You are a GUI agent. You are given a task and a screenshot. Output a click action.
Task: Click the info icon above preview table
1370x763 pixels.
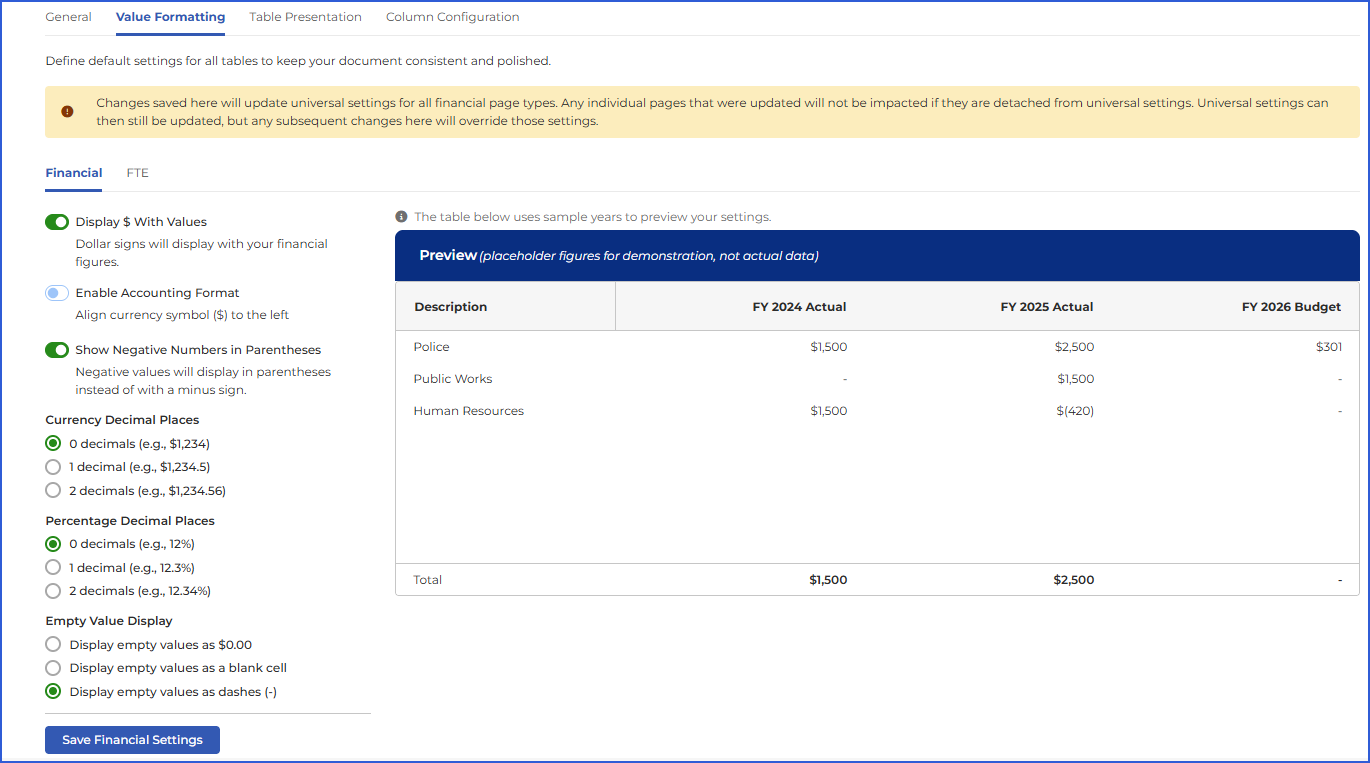[x=401, y=217]
